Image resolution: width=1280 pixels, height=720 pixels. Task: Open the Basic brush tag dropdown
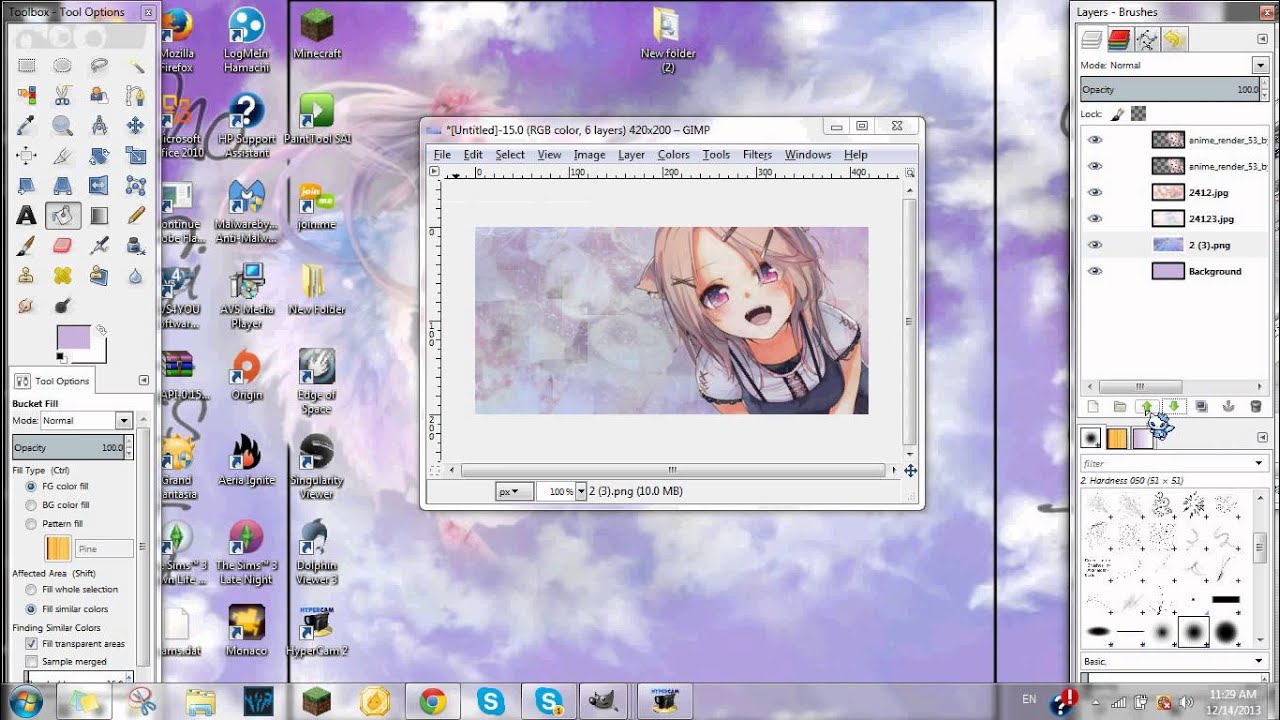(x=1259, y=661)
